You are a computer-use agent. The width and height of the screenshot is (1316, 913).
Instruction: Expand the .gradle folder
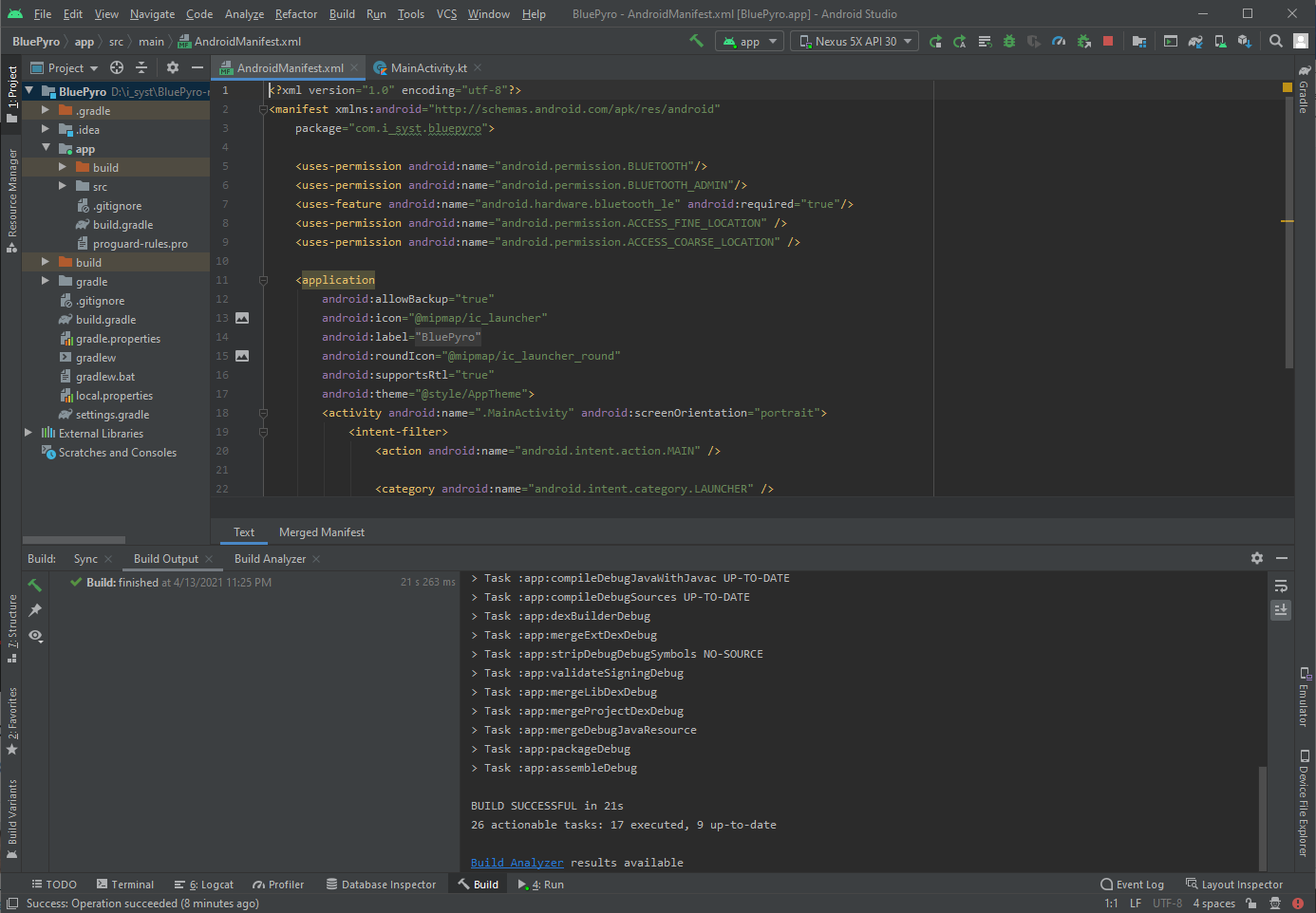[x=45, y=110]
